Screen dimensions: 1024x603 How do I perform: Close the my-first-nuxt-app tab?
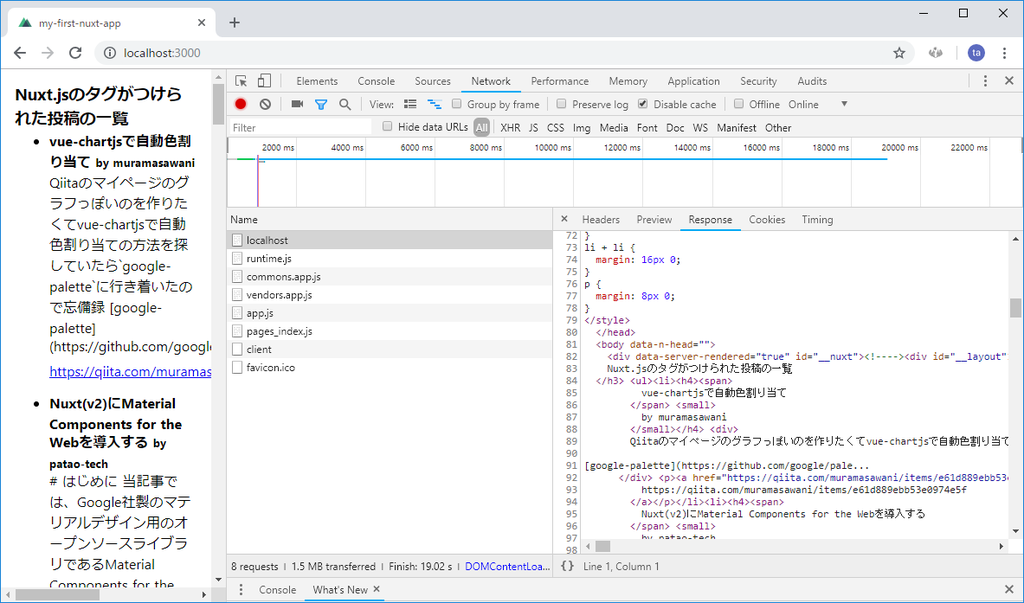click(201, 23)
